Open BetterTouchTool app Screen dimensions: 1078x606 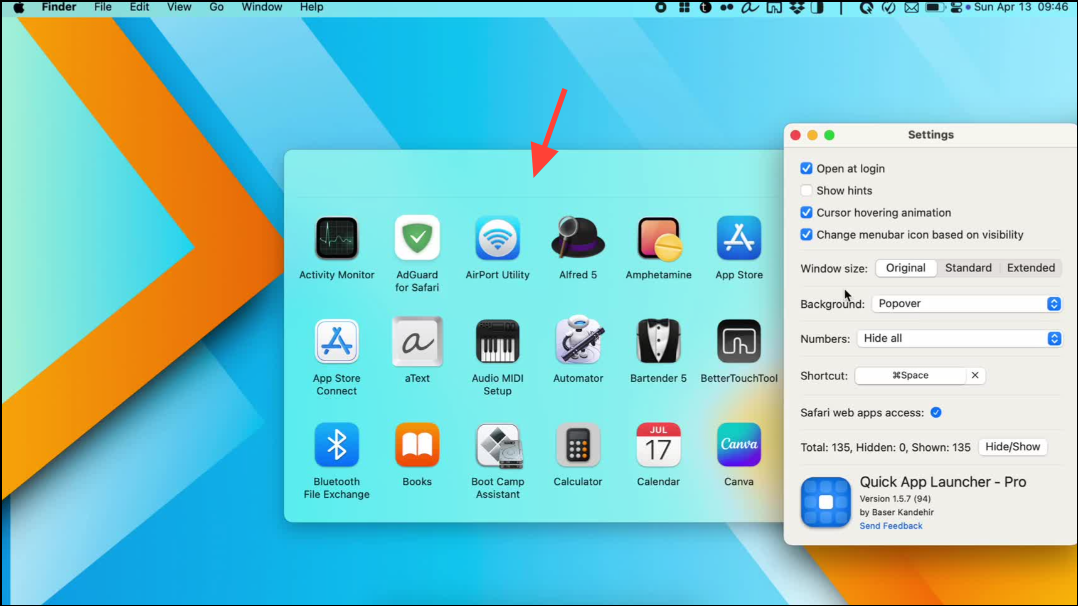[739, 341]
